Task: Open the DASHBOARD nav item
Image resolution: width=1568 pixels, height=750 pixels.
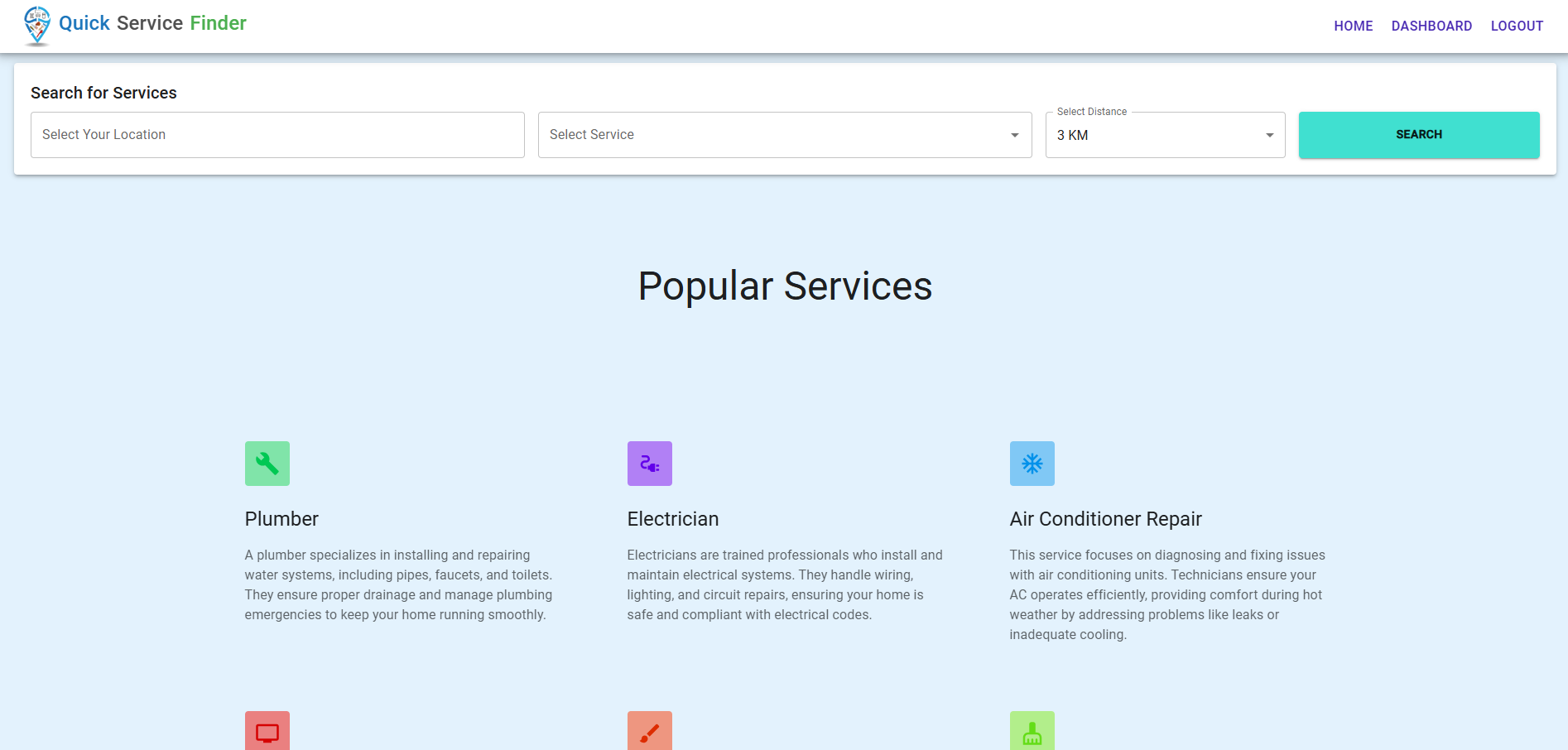Action: point(1431,26)
